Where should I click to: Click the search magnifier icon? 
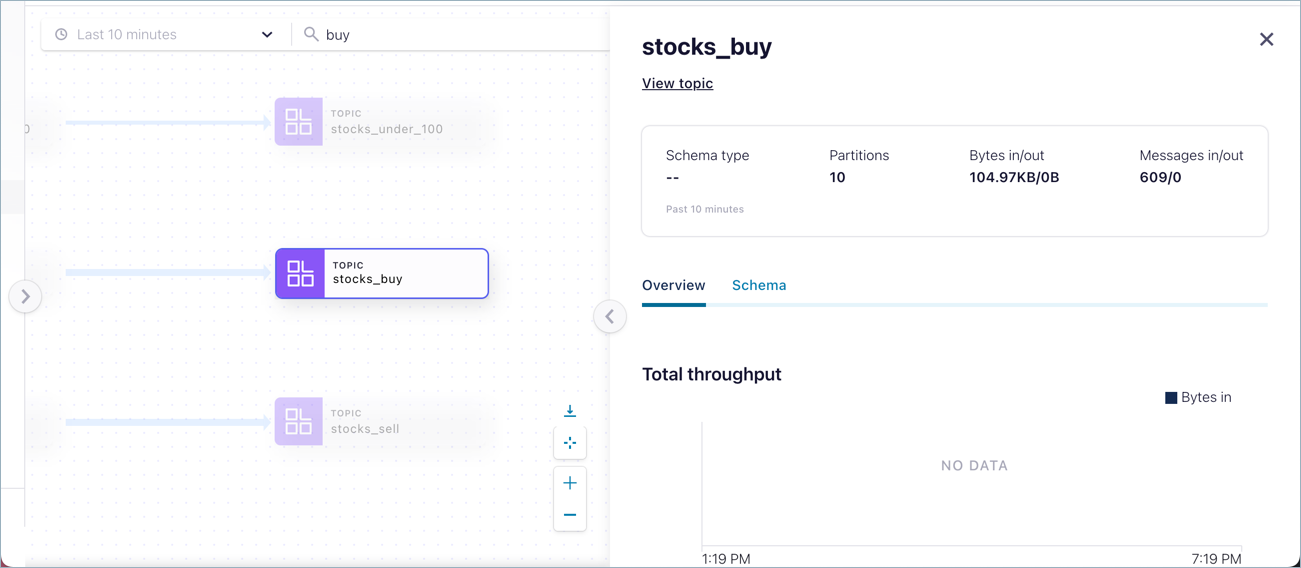(311, 34)
